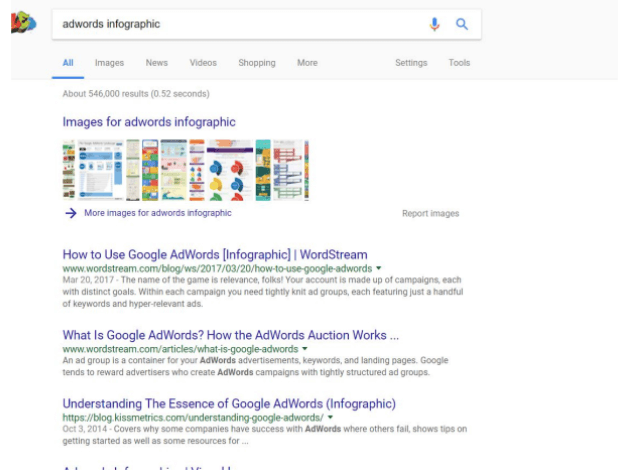
Task: Open the teal and yellow infographic thumbnail
Action: pyautogui.click(x=263, y=170)
